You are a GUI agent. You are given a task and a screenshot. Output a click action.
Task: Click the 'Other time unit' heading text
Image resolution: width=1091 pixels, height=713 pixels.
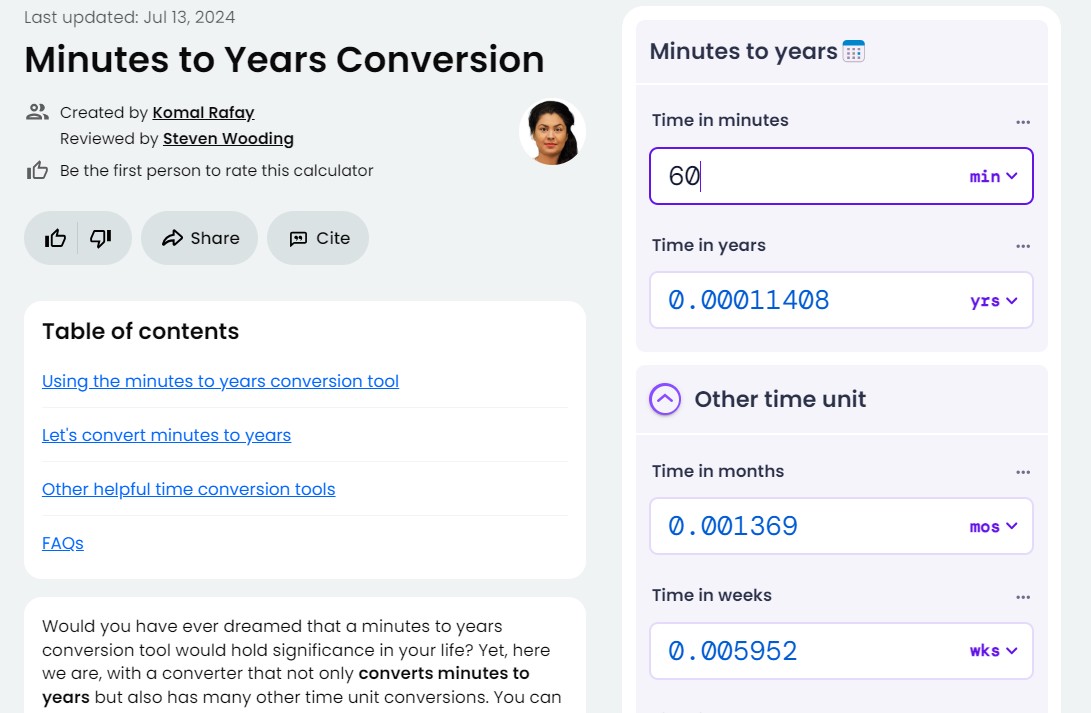coord(780,399)
